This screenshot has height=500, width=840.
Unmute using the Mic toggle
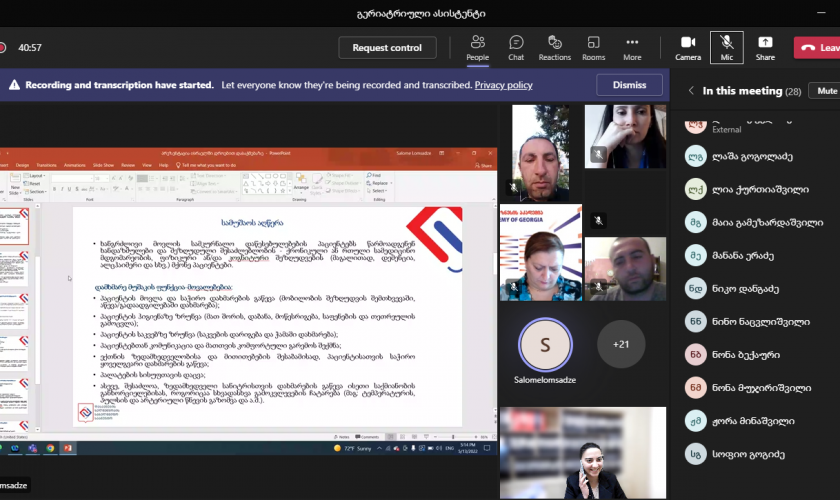tap(726, 47)
